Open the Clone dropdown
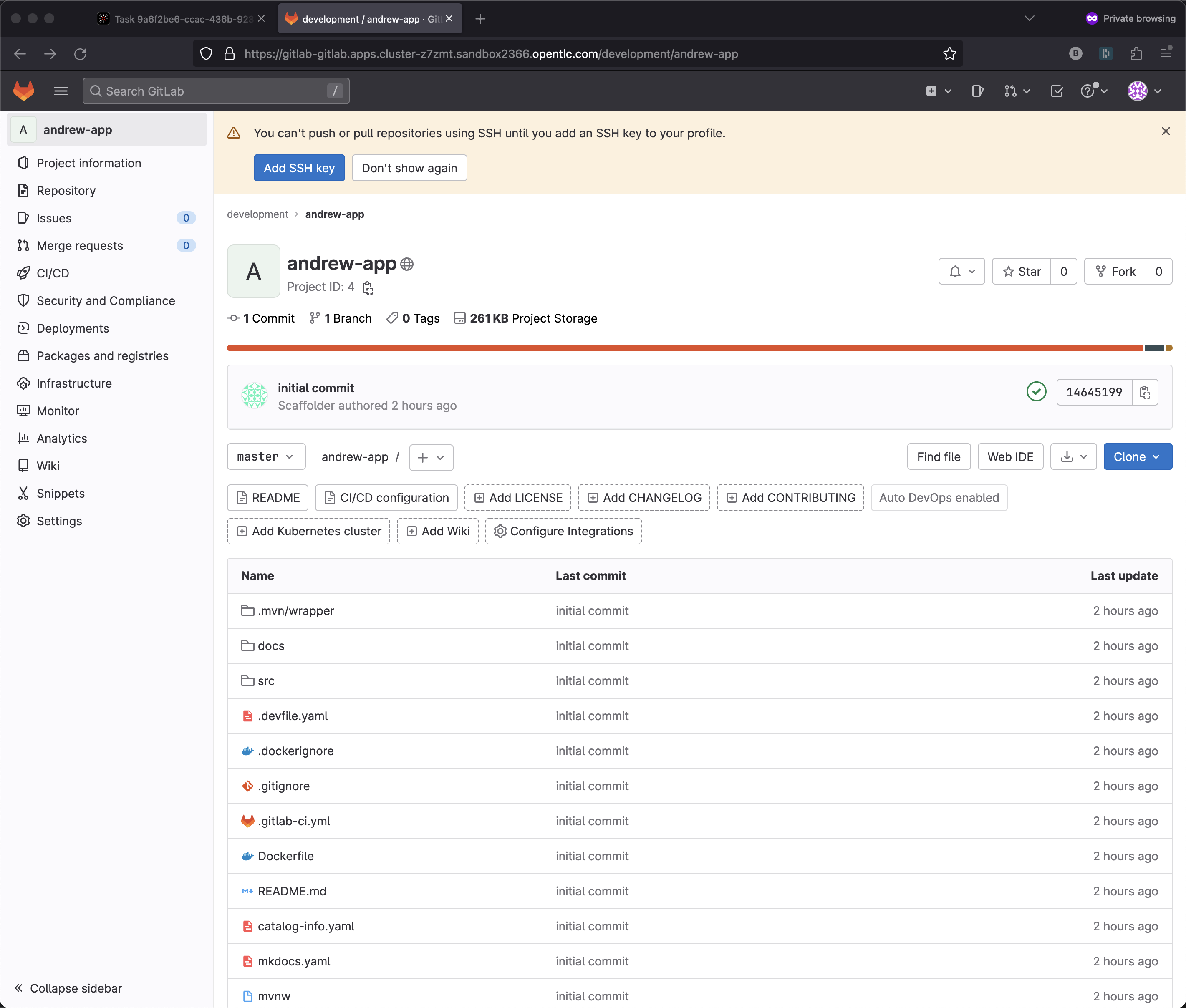Screen dimensions: 1186x1008 1137,456
